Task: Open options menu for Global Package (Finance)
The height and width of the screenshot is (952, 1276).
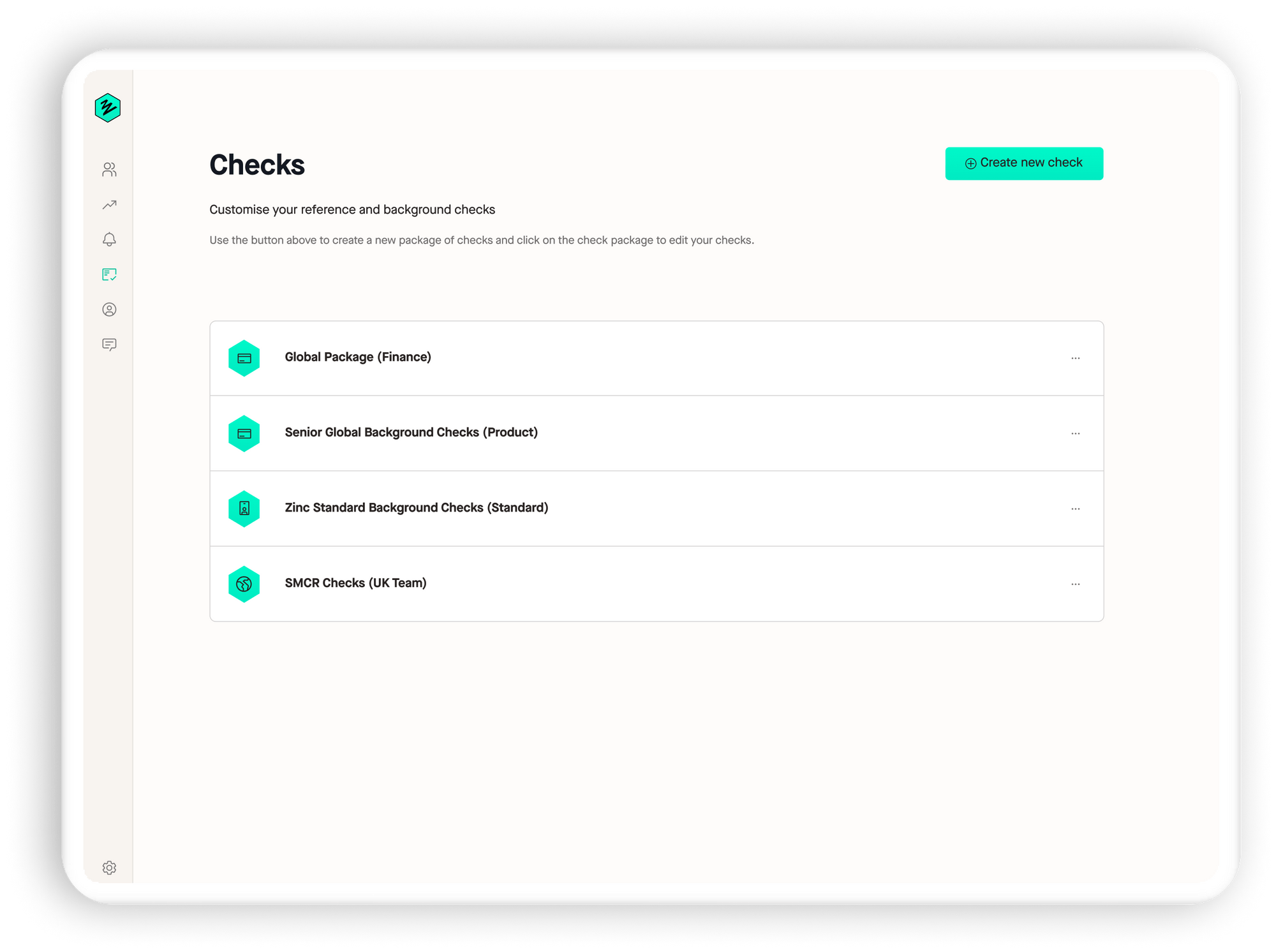Action: tap(1076, 358)
